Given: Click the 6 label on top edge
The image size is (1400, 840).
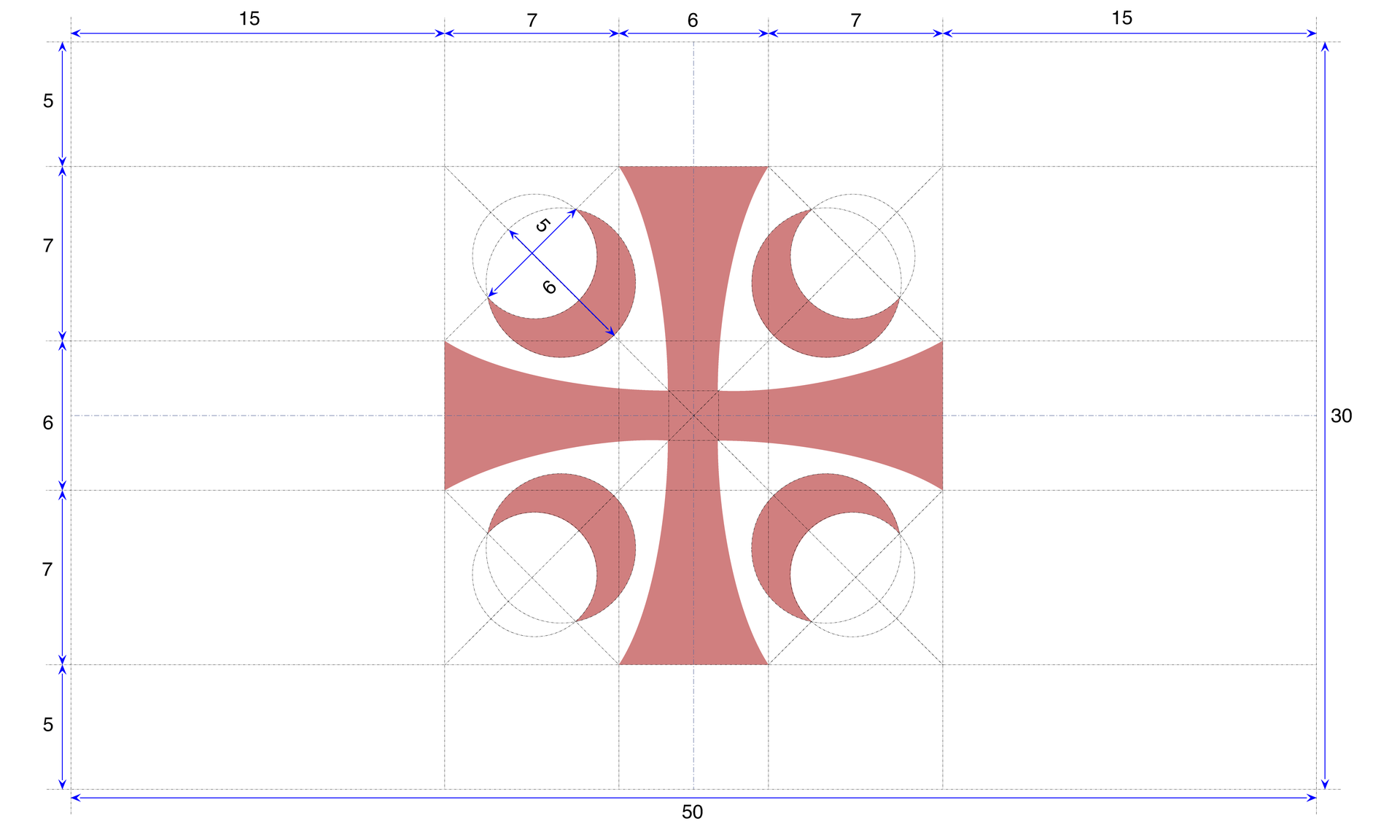Looking at the screenshot, I should pos(693,20).
